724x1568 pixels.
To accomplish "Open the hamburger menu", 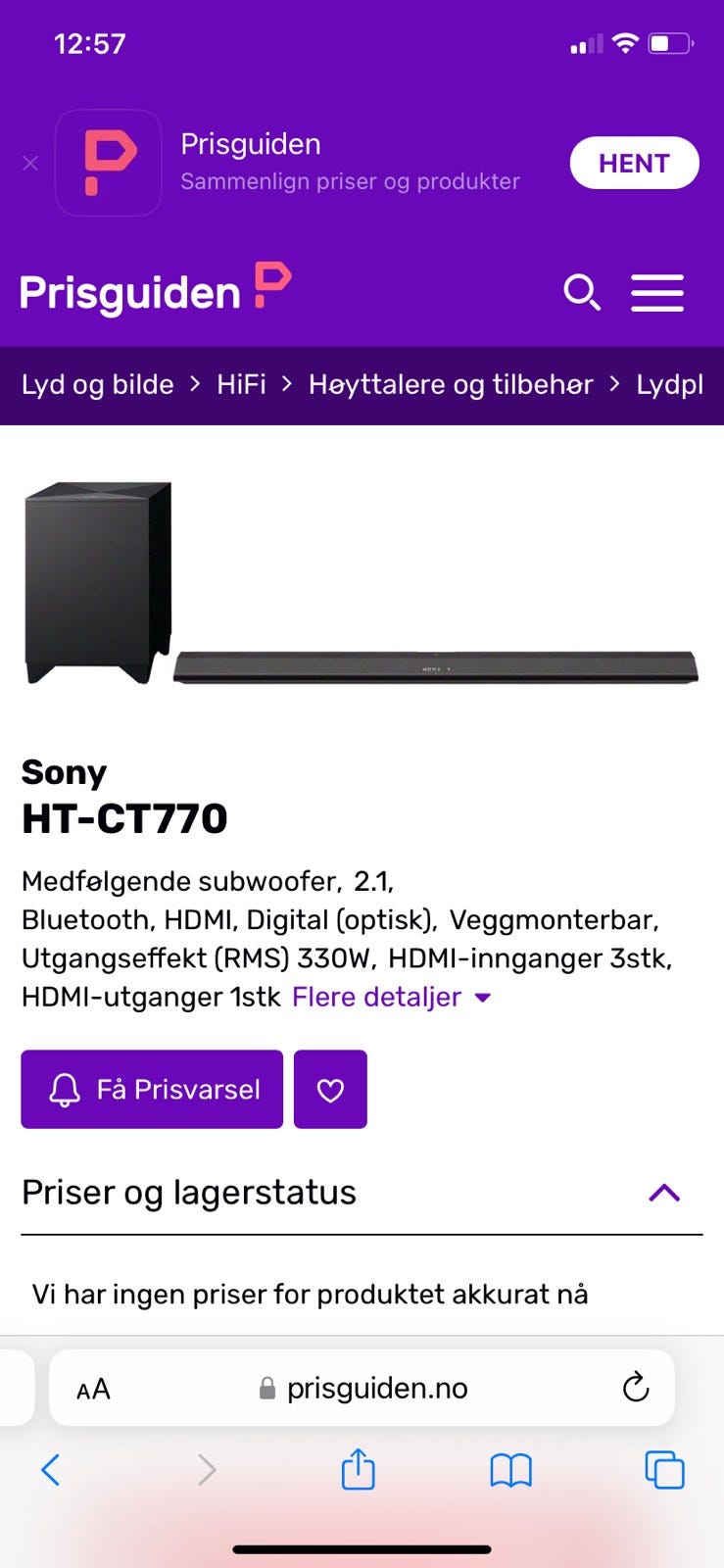I will pyautogui.click(x=656, y=292).
